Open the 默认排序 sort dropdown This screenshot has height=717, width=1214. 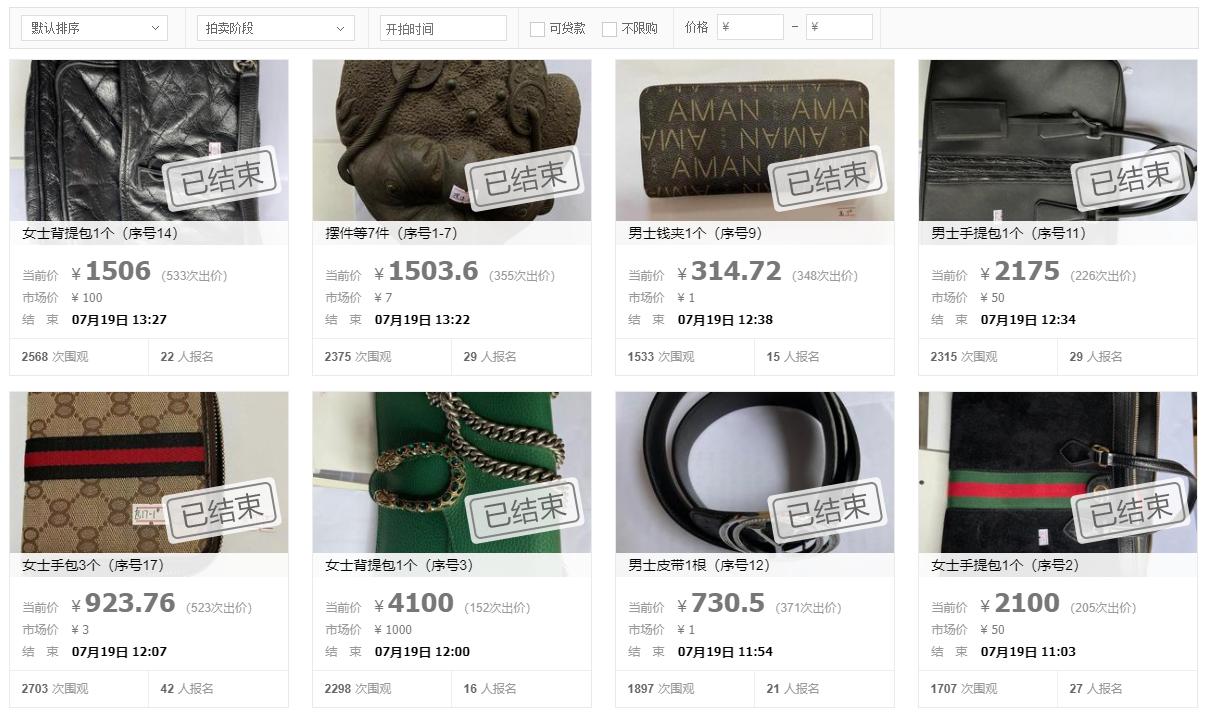94,28
